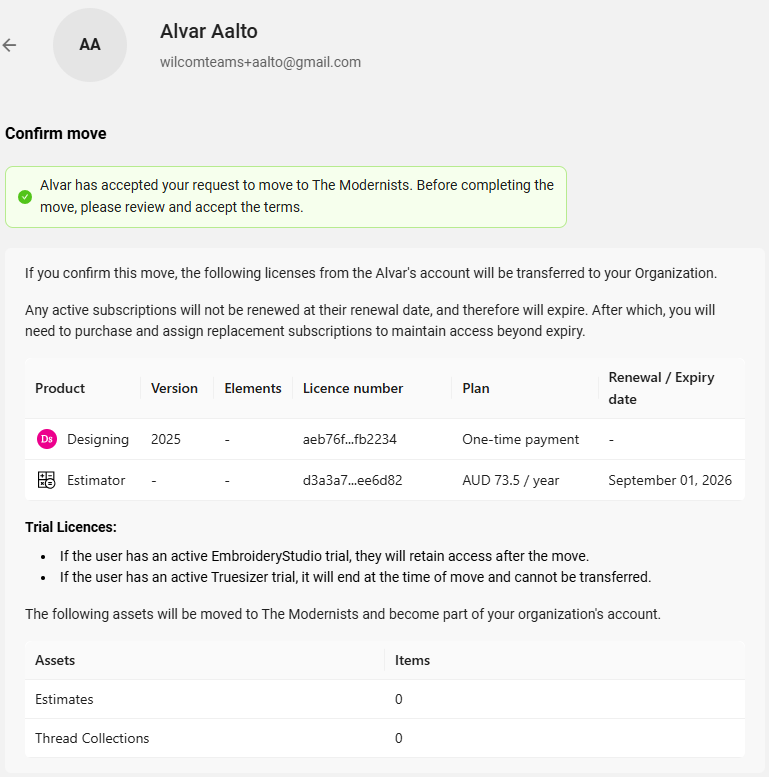
Task: Select licence number aeb76f...fb2234
Action: 349,439
